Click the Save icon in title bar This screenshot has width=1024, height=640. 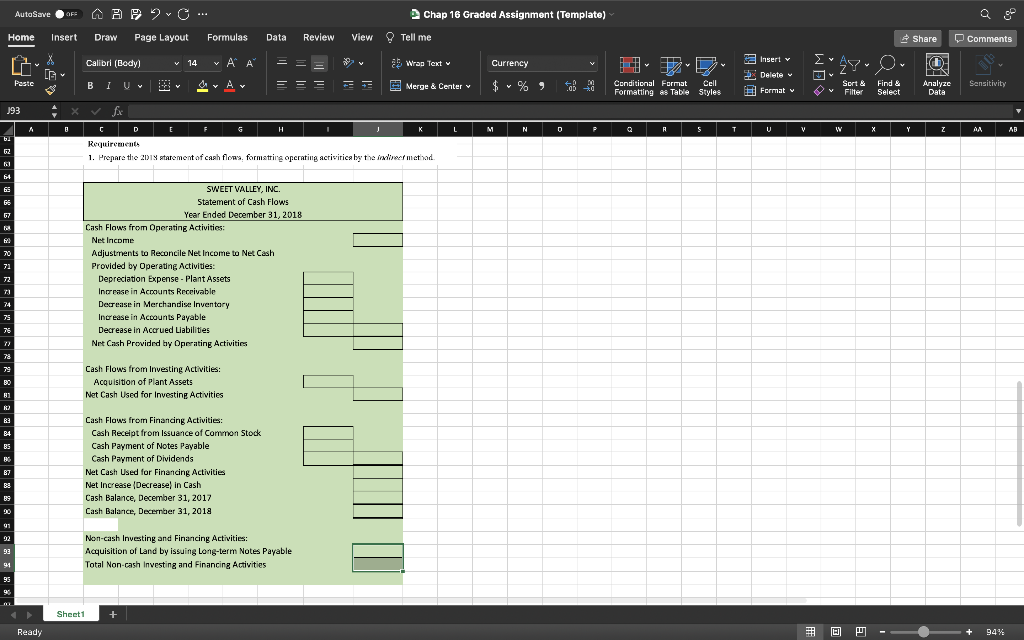[x=117, y=14]
